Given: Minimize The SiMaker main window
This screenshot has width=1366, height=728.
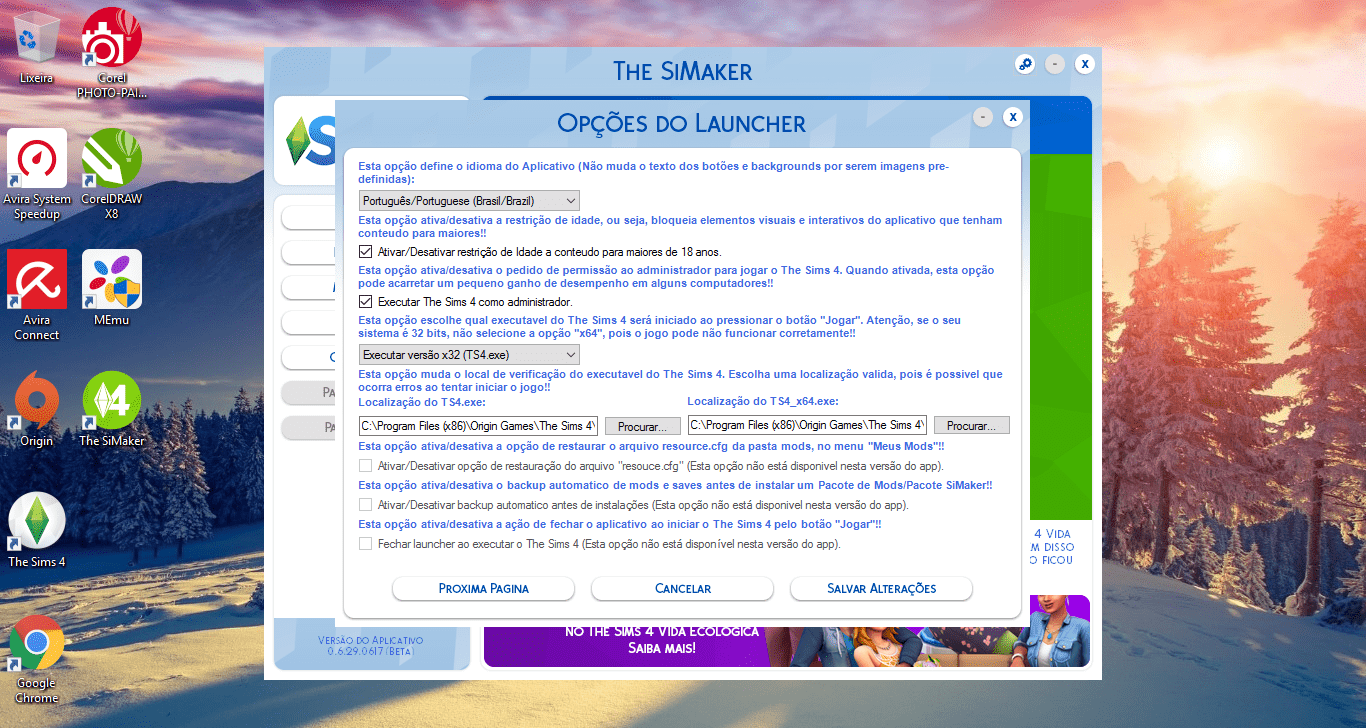Looking at the screenshot, I should pos(1055,64).
